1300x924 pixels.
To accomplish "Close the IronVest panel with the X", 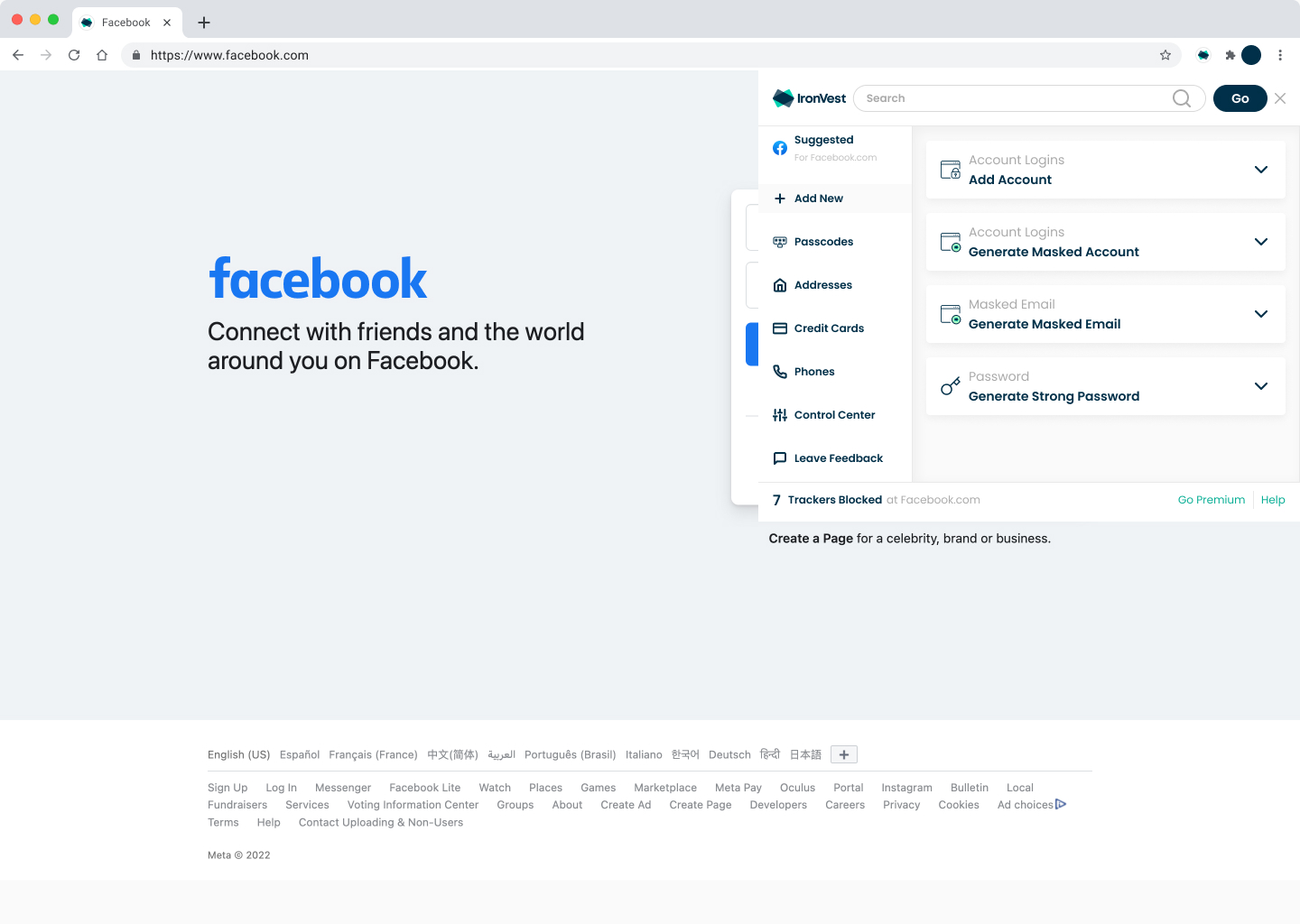I will [x=1280, y=98].
